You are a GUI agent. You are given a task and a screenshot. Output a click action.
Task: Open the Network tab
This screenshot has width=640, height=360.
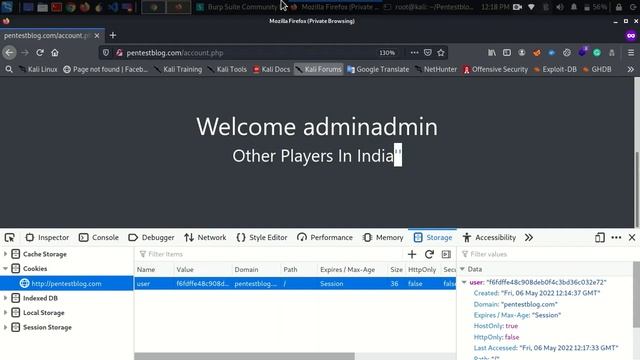[x=205, y=238]
